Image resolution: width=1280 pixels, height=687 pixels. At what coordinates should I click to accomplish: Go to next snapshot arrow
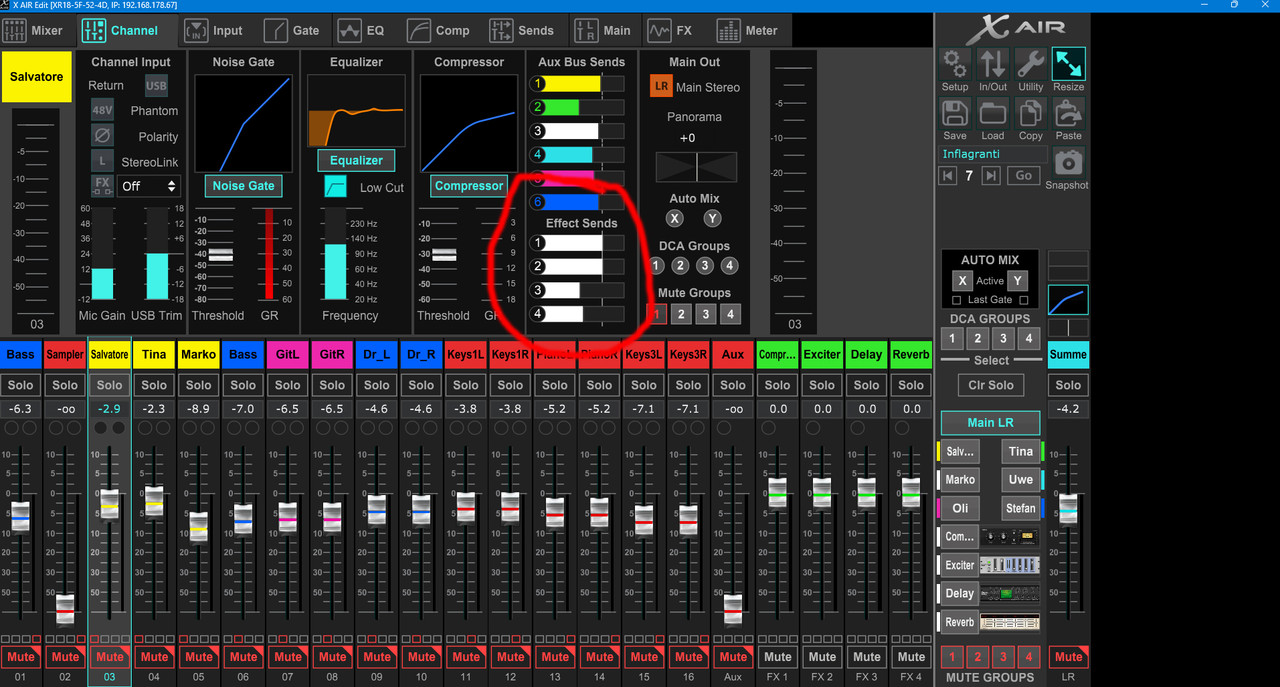point(991,176)
